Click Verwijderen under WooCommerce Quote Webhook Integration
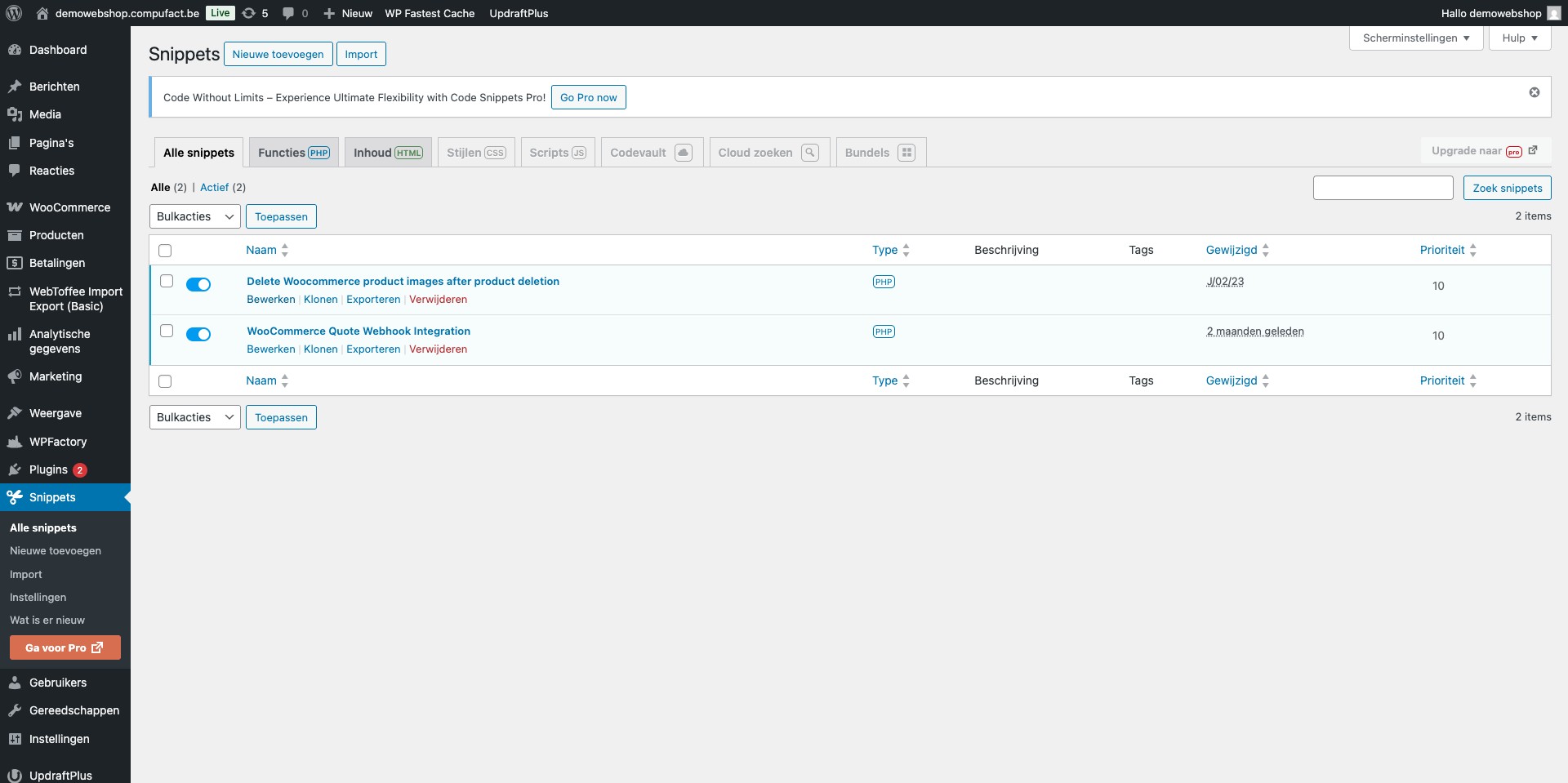This screenshot has height=783, width=1568. (438, 349)
